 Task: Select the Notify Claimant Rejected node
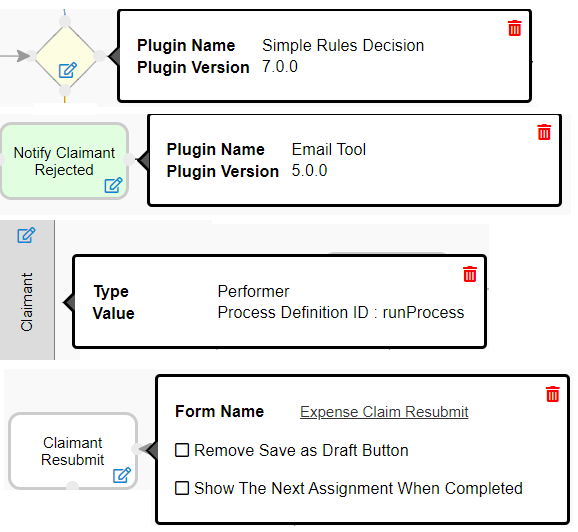65,161
